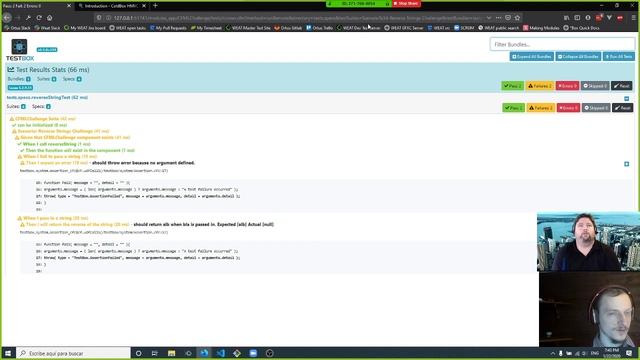This screenshot has height=360, width=640.
Task: Click the browser Home button
Action: click(49, 18)
